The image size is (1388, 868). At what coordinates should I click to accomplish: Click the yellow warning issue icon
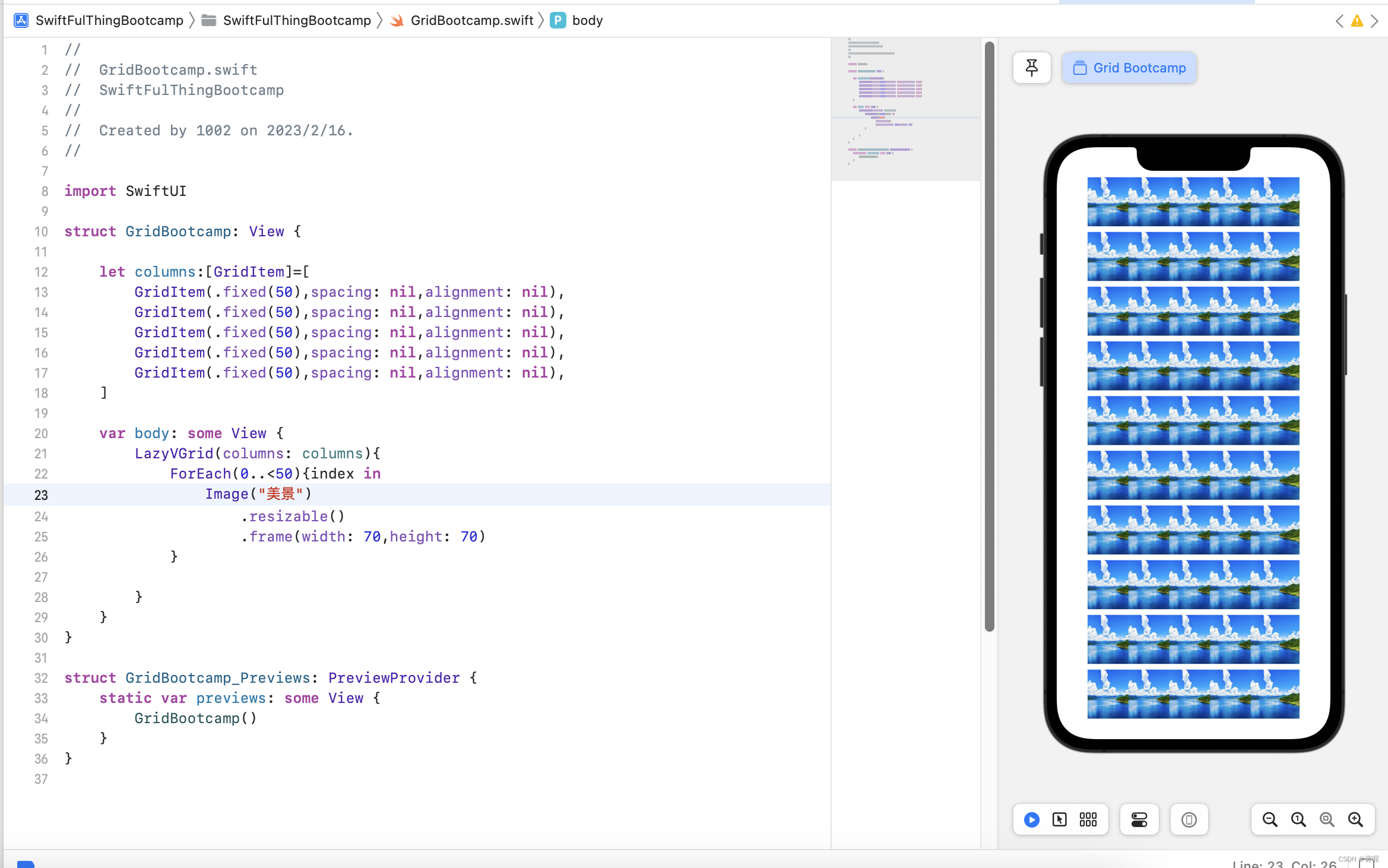click(1357, 21)
